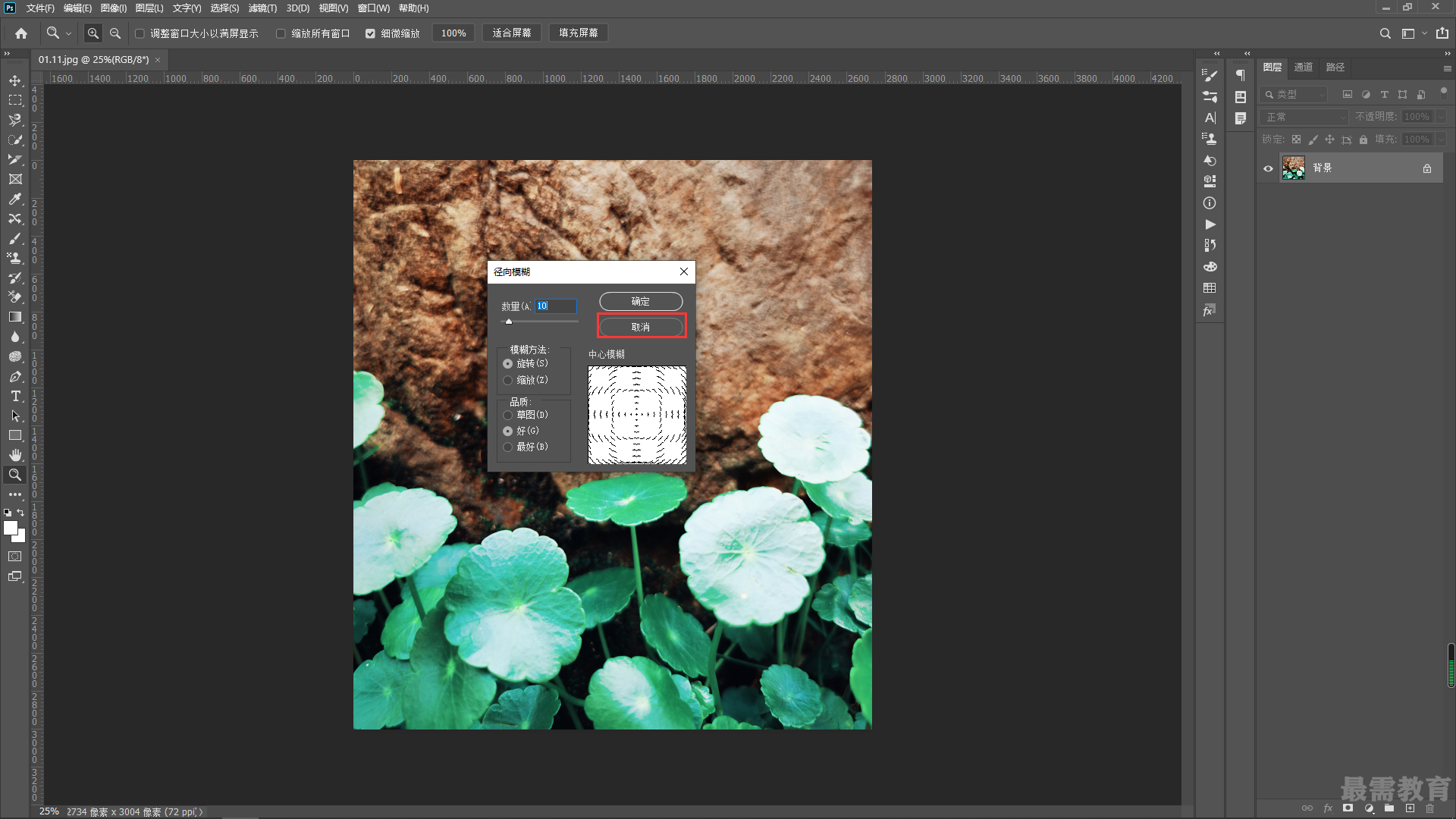Image resolution: width=1456 pixels, height=819 pixels.
Task: Select the Blur tool
Action: [x=15, y=337]
